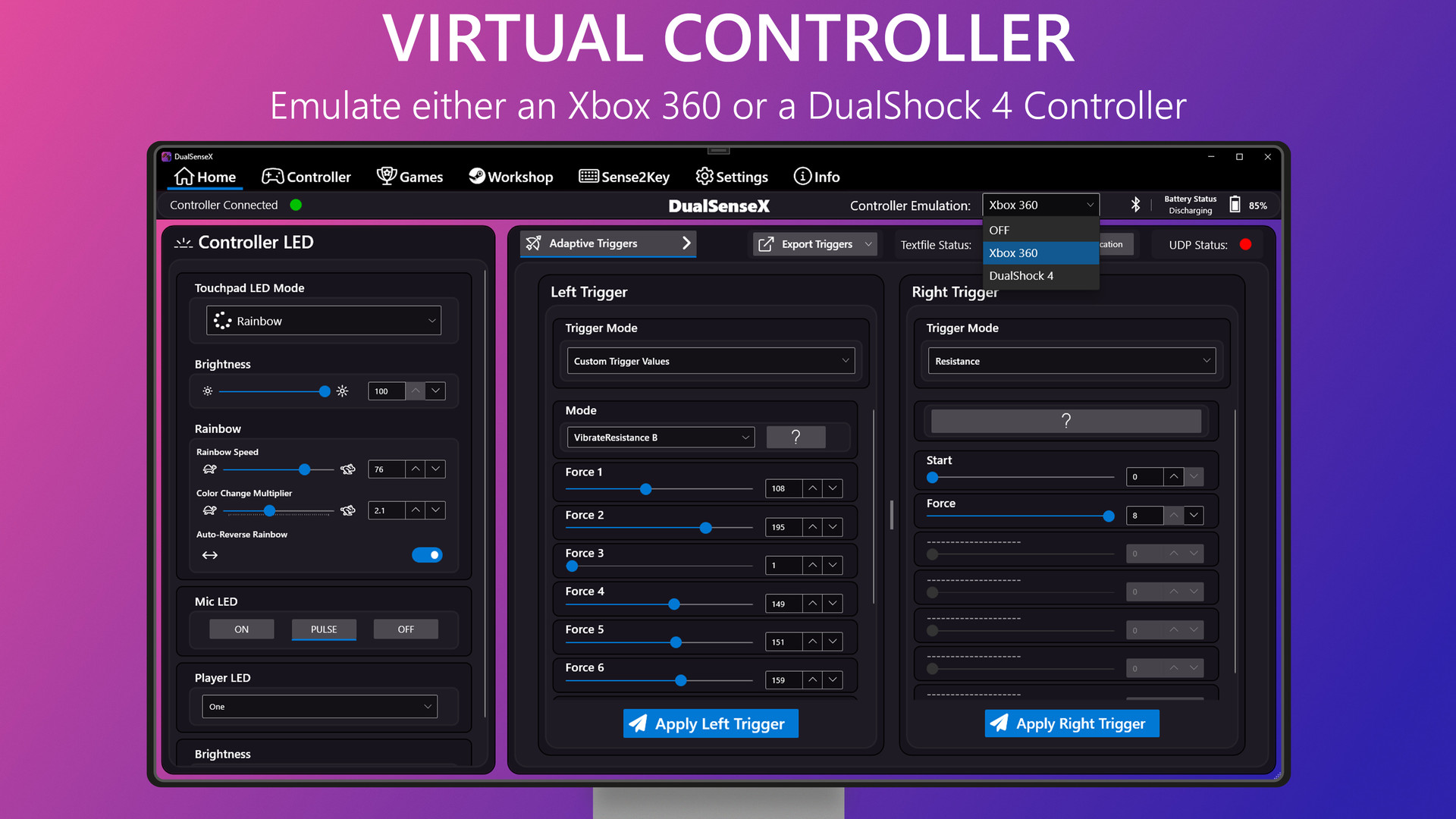
Task: Toggle the Auto-Reverse Rainbow switch
Action: pos(427,555)
